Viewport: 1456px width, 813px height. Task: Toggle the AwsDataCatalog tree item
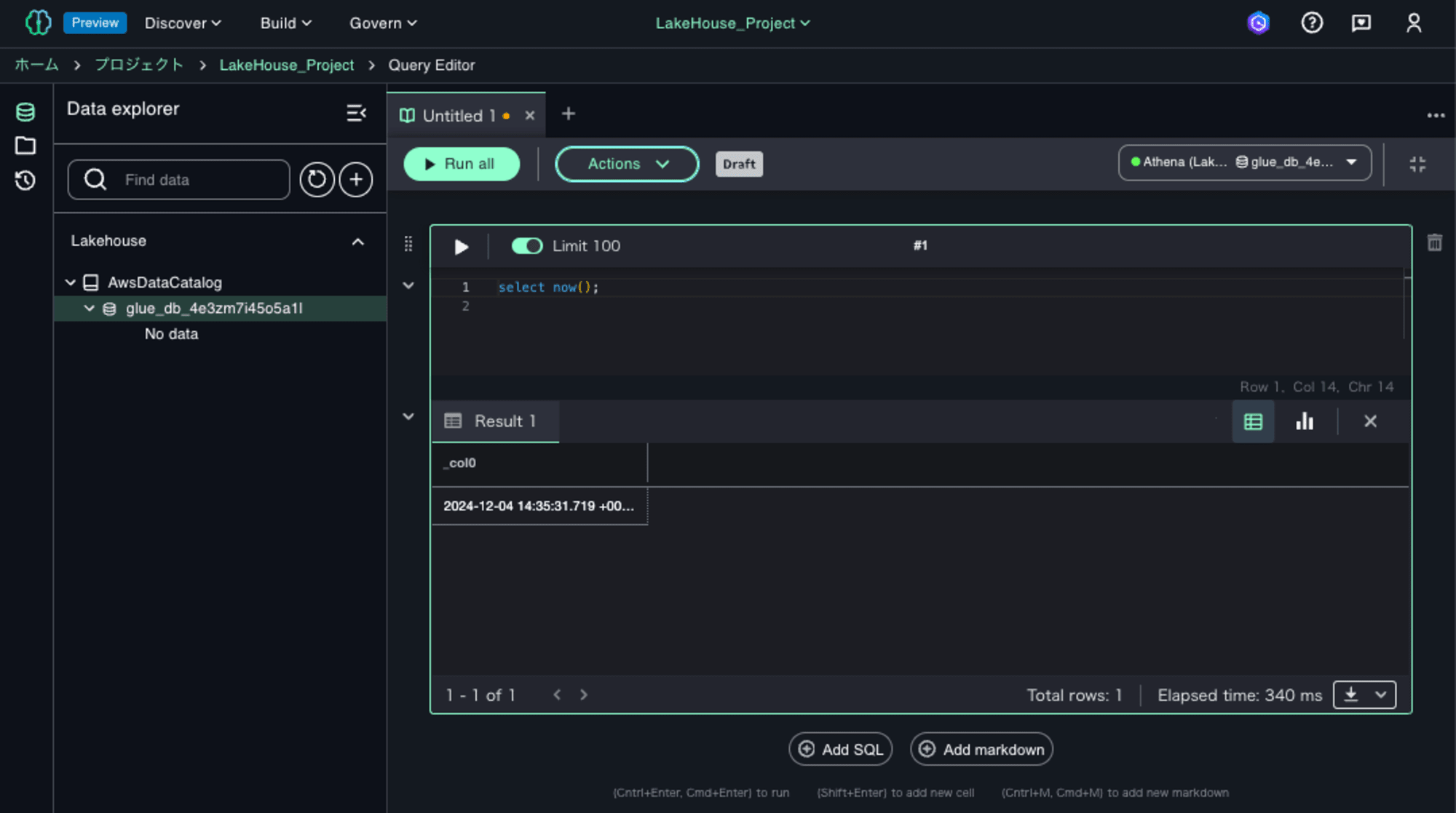pos(71,282)
